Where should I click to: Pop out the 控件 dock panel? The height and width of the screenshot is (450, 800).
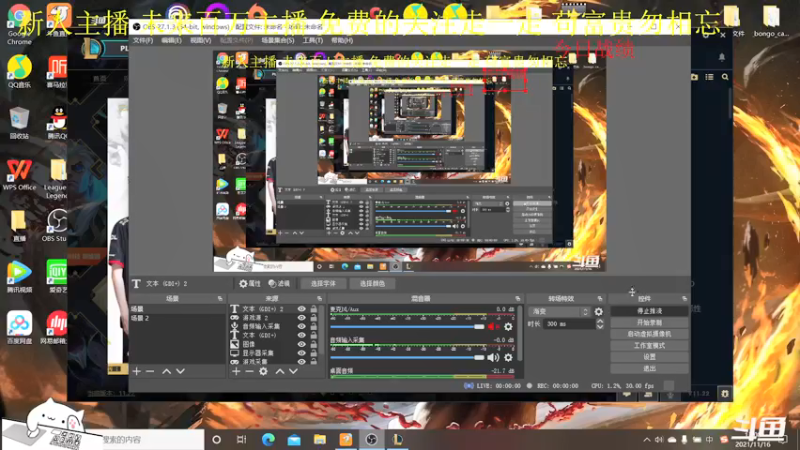tap(684, 298)
